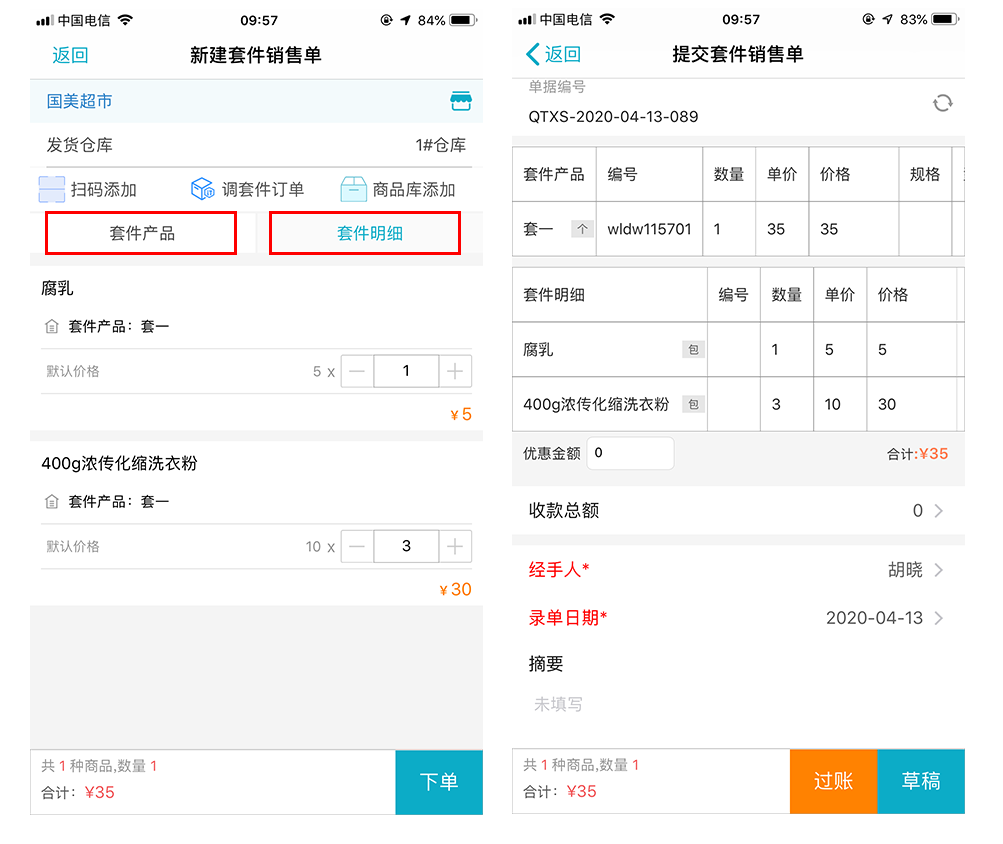Collapse the 套一 row using the 个 arrow
This screenshot has width=1003, height=844.
pyautogui.click(x=580, y=228)
